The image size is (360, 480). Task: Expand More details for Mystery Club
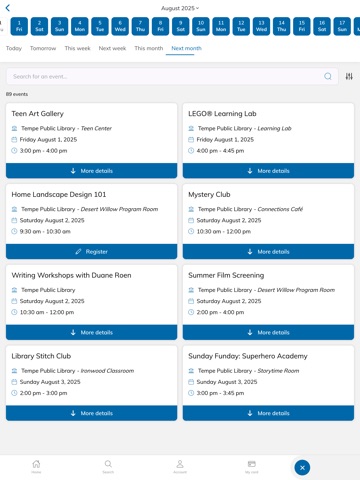[x=268, y=252]
